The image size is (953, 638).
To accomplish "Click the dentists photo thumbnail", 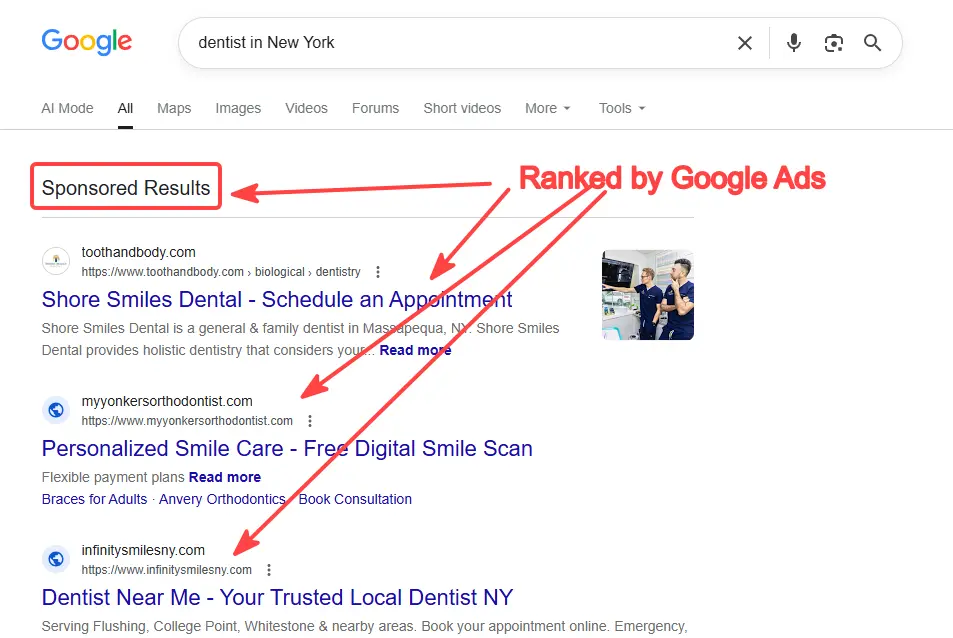I will click(648, 295).
